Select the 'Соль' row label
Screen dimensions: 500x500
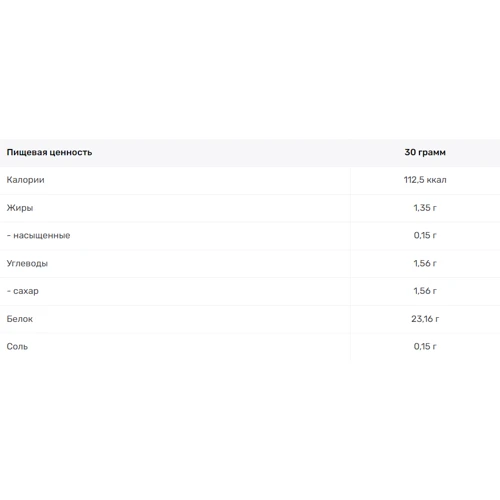pos(17,347)
